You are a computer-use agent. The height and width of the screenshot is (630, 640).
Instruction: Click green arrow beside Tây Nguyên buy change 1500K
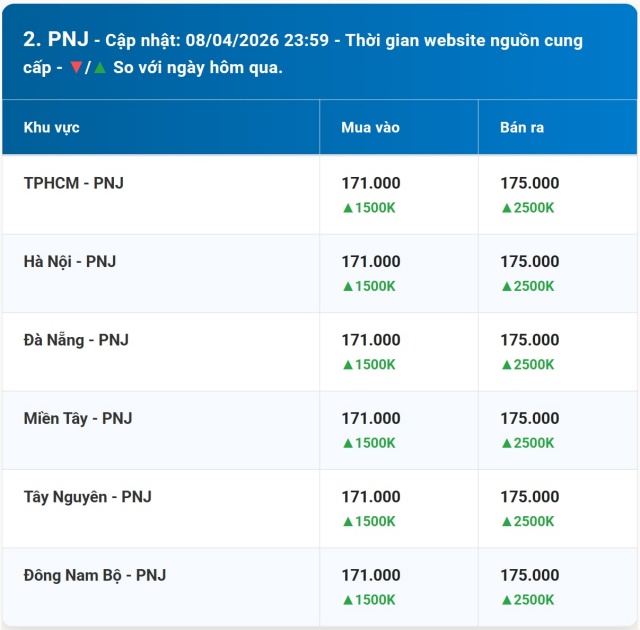348,522
